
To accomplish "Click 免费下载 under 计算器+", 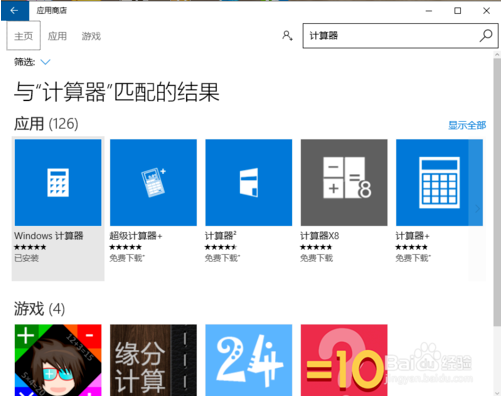I will point(413,258).
